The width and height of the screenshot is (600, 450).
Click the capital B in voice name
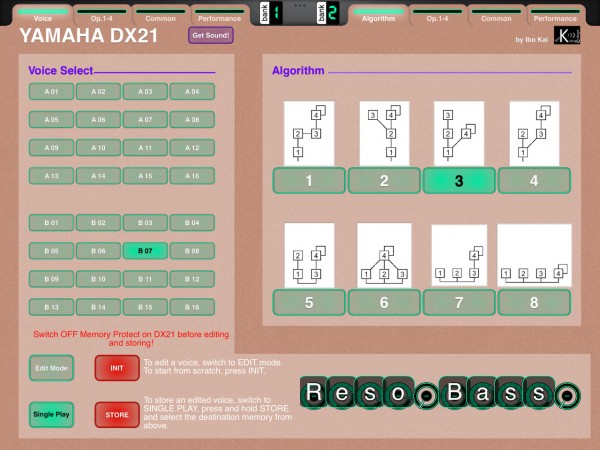click(x=454, y=392)
